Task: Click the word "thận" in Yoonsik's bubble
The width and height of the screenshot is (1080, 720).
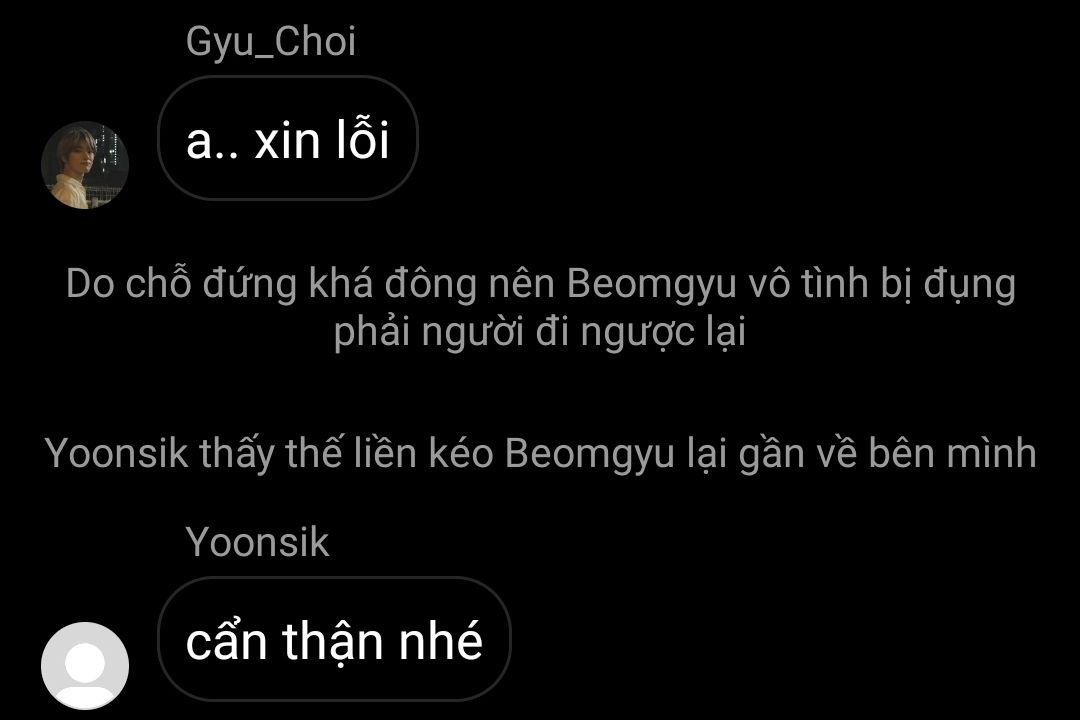Action: click(333, 642)
